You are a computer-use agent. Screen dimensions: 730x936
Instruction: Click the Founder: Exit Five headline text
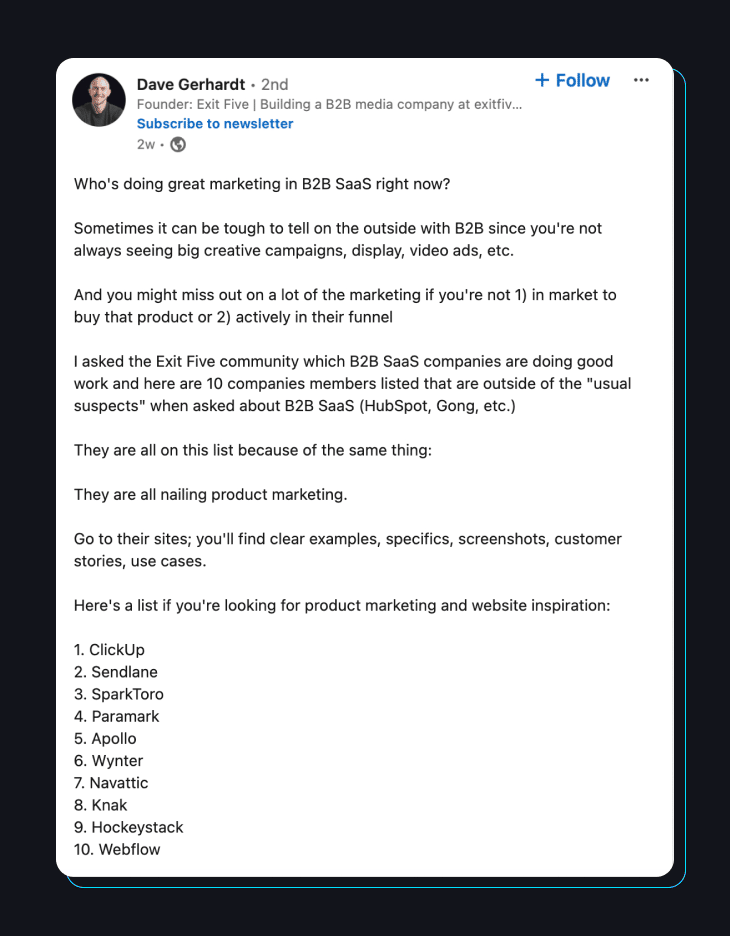tap(330, 104)
